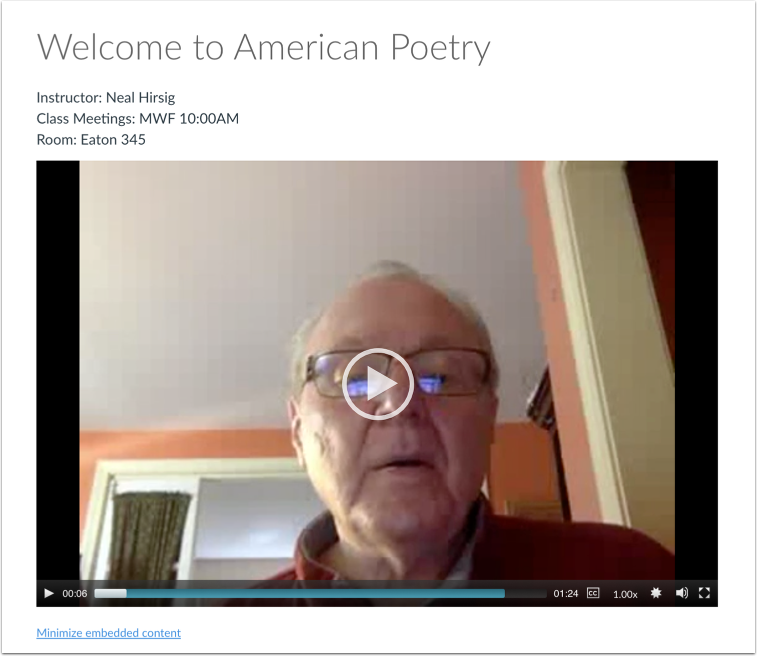Viewport: 757px width, 656px height.
Task: Enter fullscreen mode with the expand icon
Action: tap(704, 593)
